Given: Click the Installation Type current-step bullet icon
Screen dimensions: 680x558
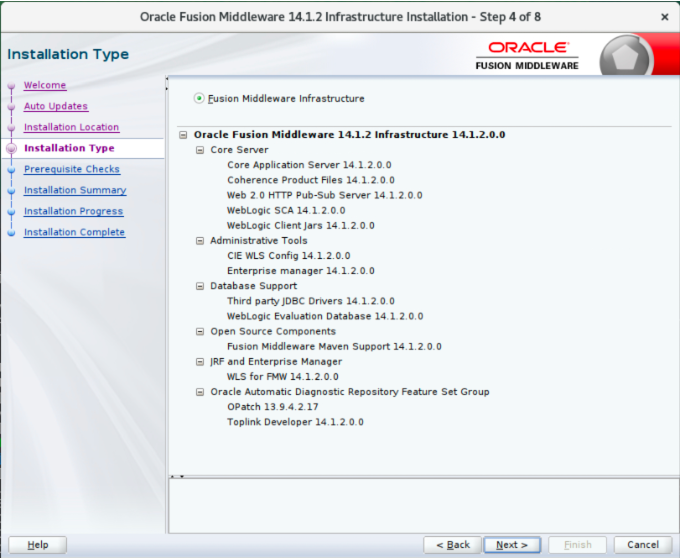Looking at the screenshot, I should (x=12, y=149).
